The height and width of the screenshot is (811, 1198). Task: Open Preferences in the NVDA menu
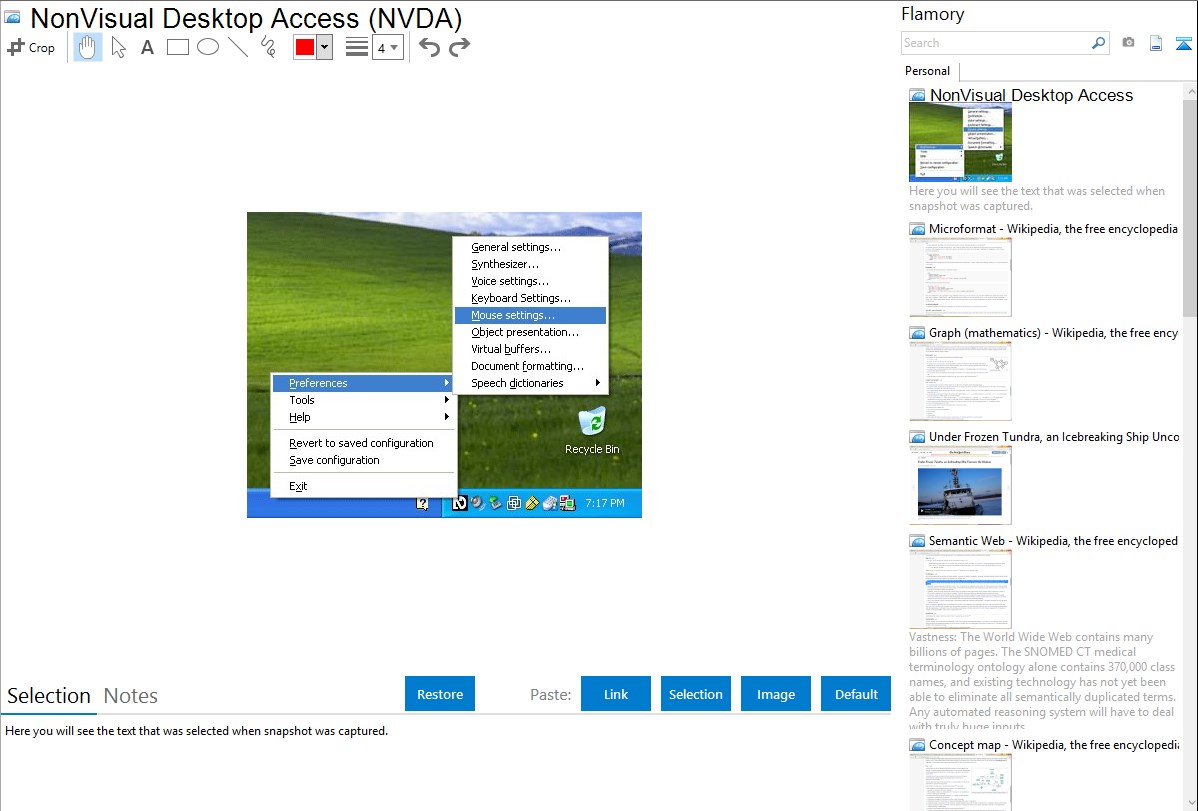coord(363,383)
